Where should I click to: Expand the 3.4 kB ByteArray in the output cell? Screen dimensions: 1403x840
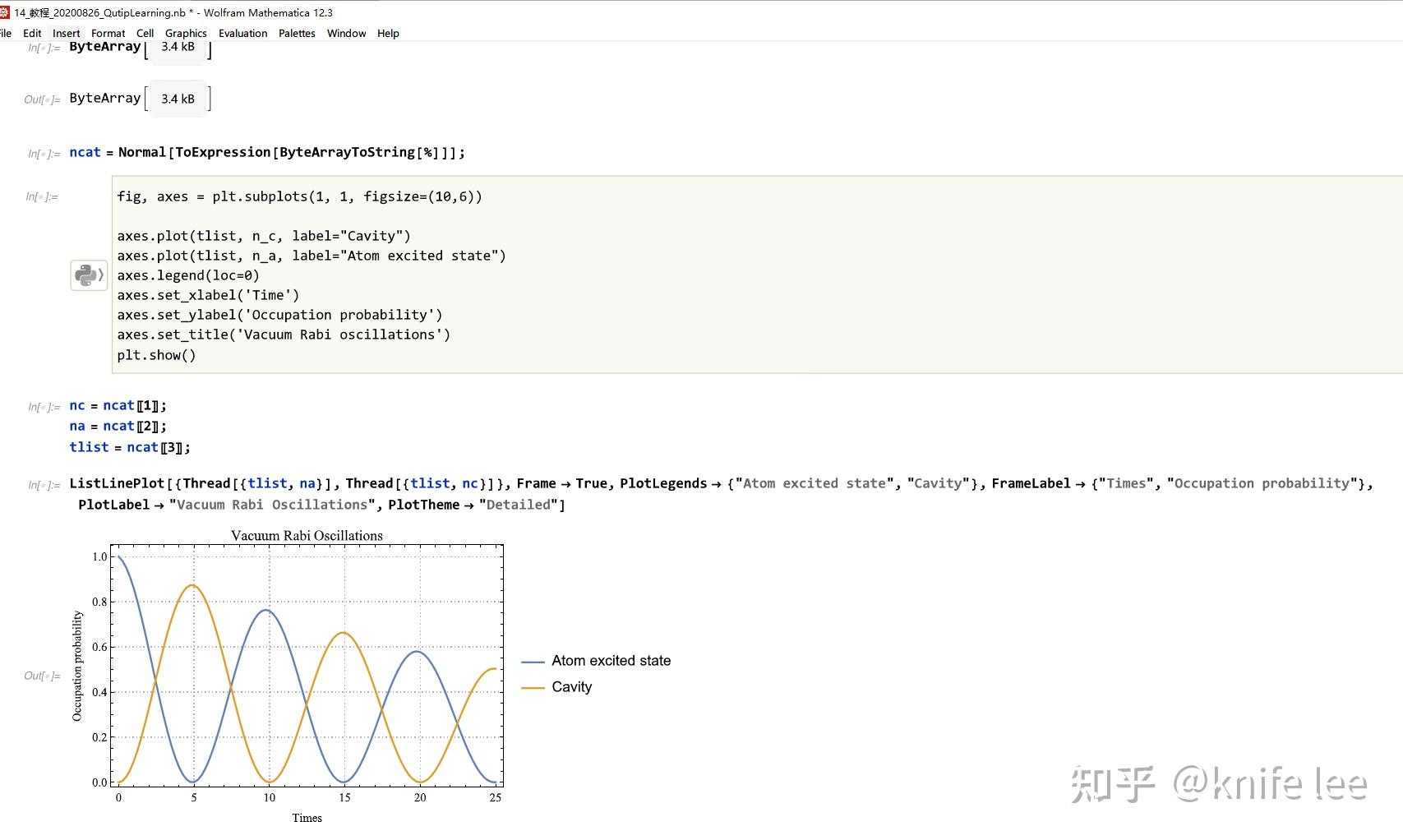(x=177, y=99)
